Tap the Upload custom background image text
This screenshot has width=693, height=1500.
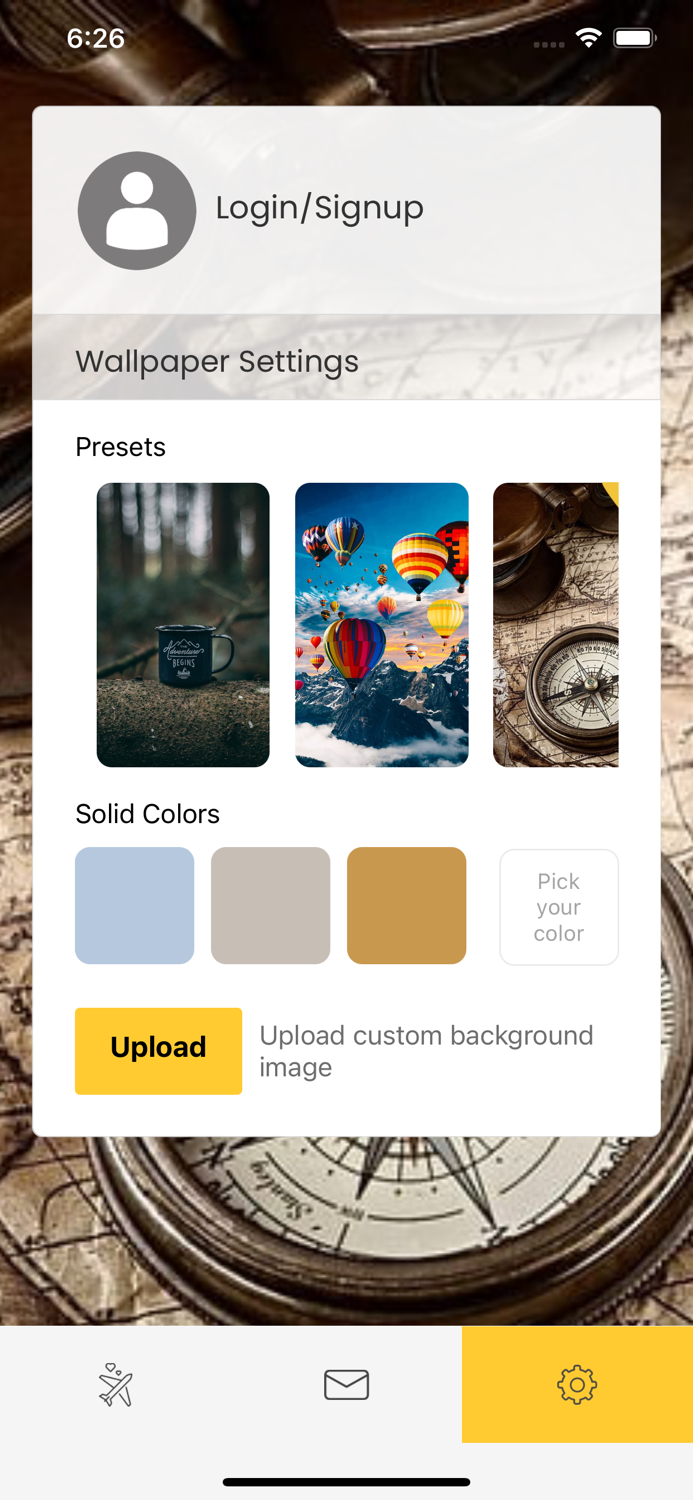click(x=427, y=1051)
